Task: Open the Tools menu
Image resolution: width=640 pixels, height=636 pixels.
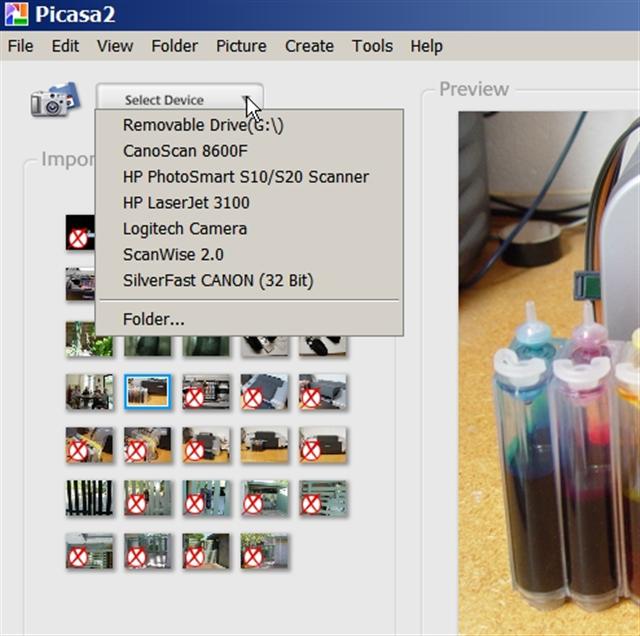Action: click(x=372, y=46)
